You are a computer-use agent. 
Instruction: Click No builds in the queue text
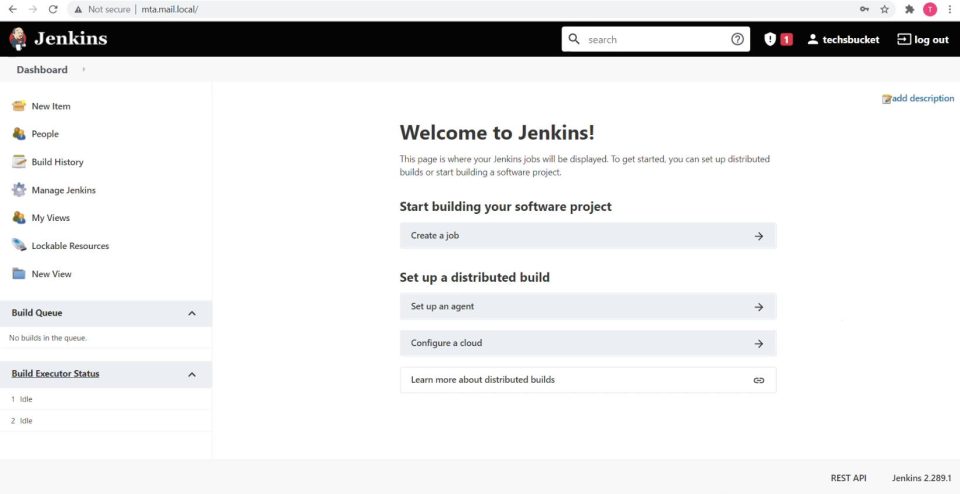click(x=48, y=338)
